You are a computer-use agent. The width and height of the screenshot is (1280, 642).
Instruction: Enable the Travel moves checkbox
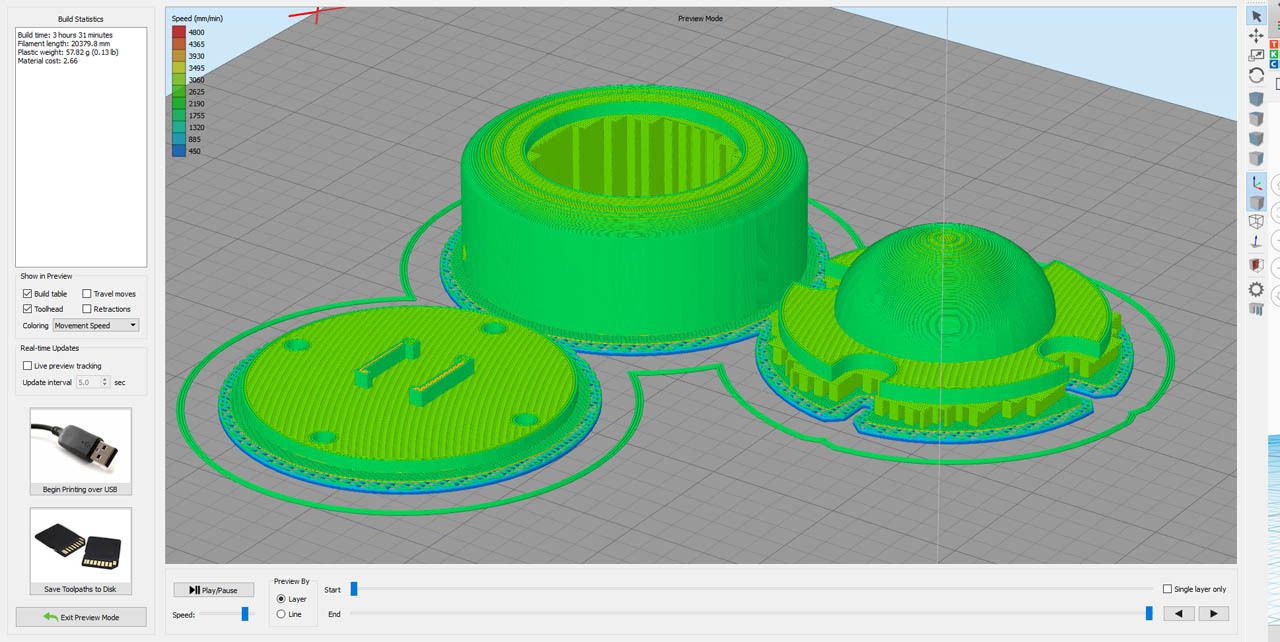86,293
